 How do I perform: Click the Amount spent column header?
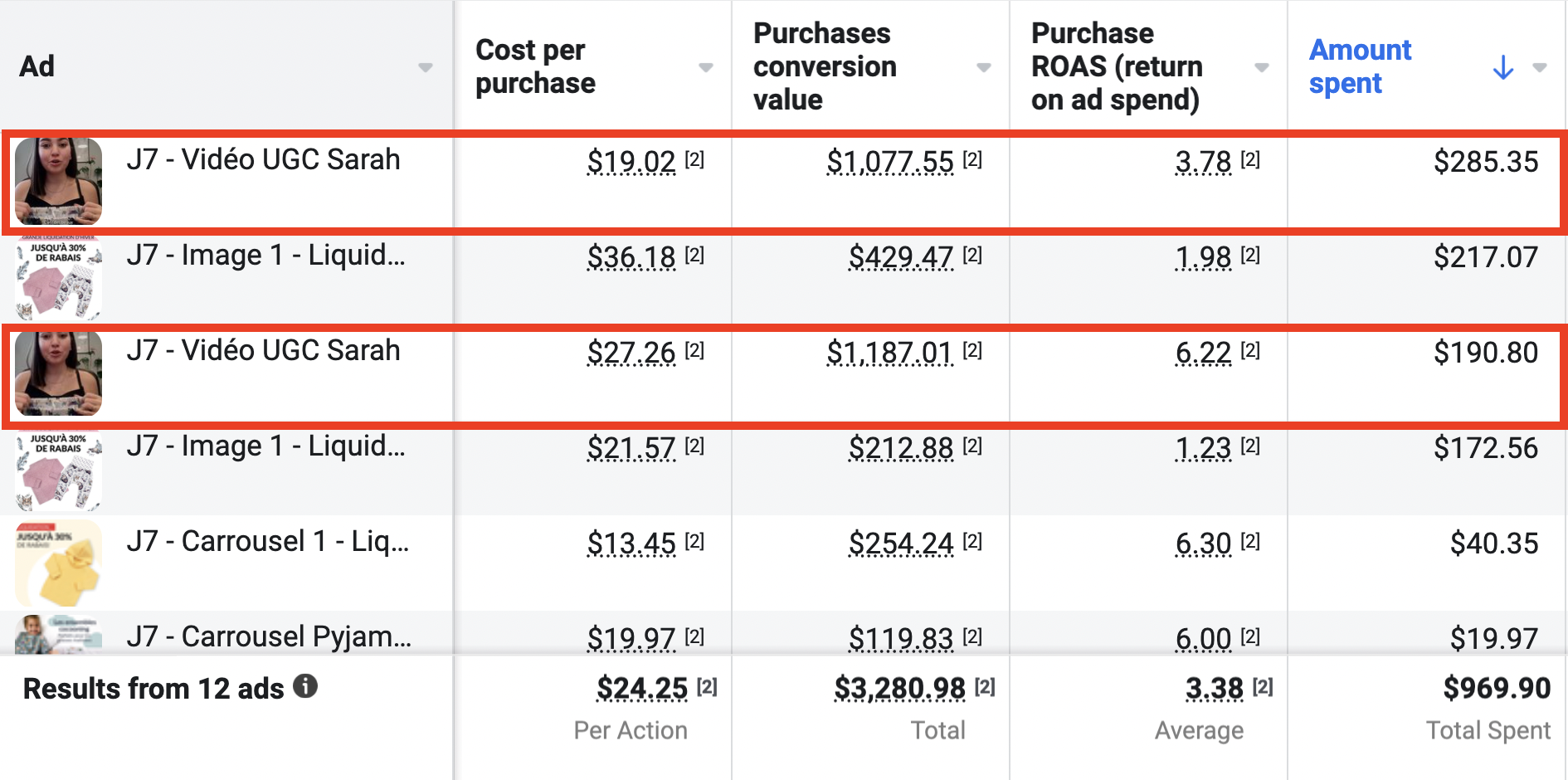point(1360,66)
